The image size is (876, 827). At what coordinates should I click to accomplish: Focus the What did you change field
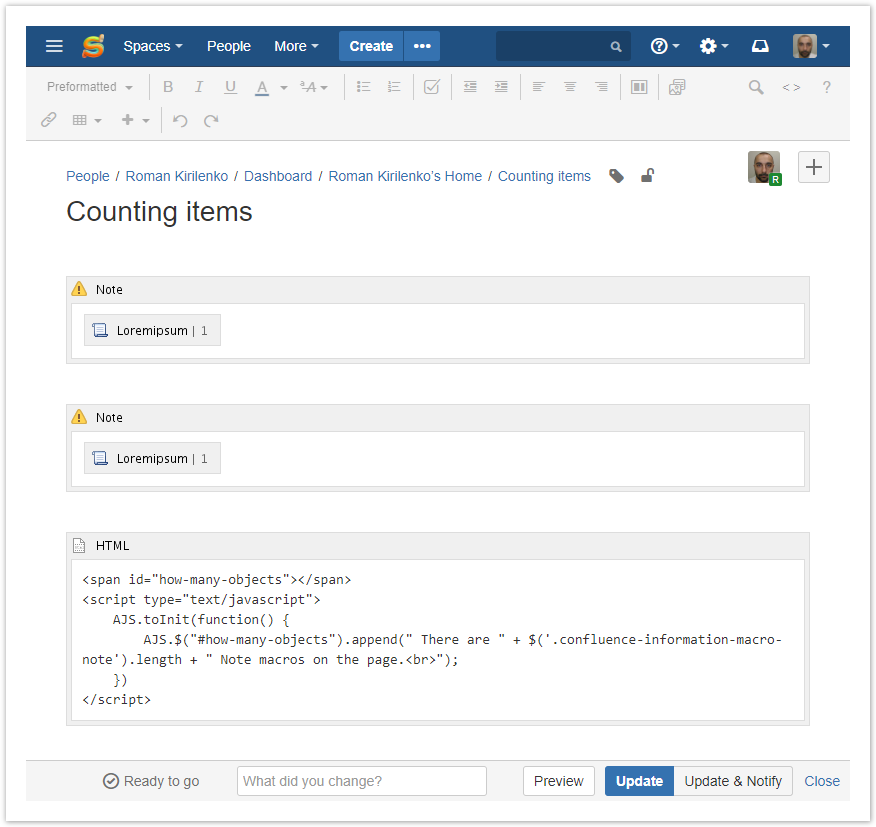[x=361, y=781]
